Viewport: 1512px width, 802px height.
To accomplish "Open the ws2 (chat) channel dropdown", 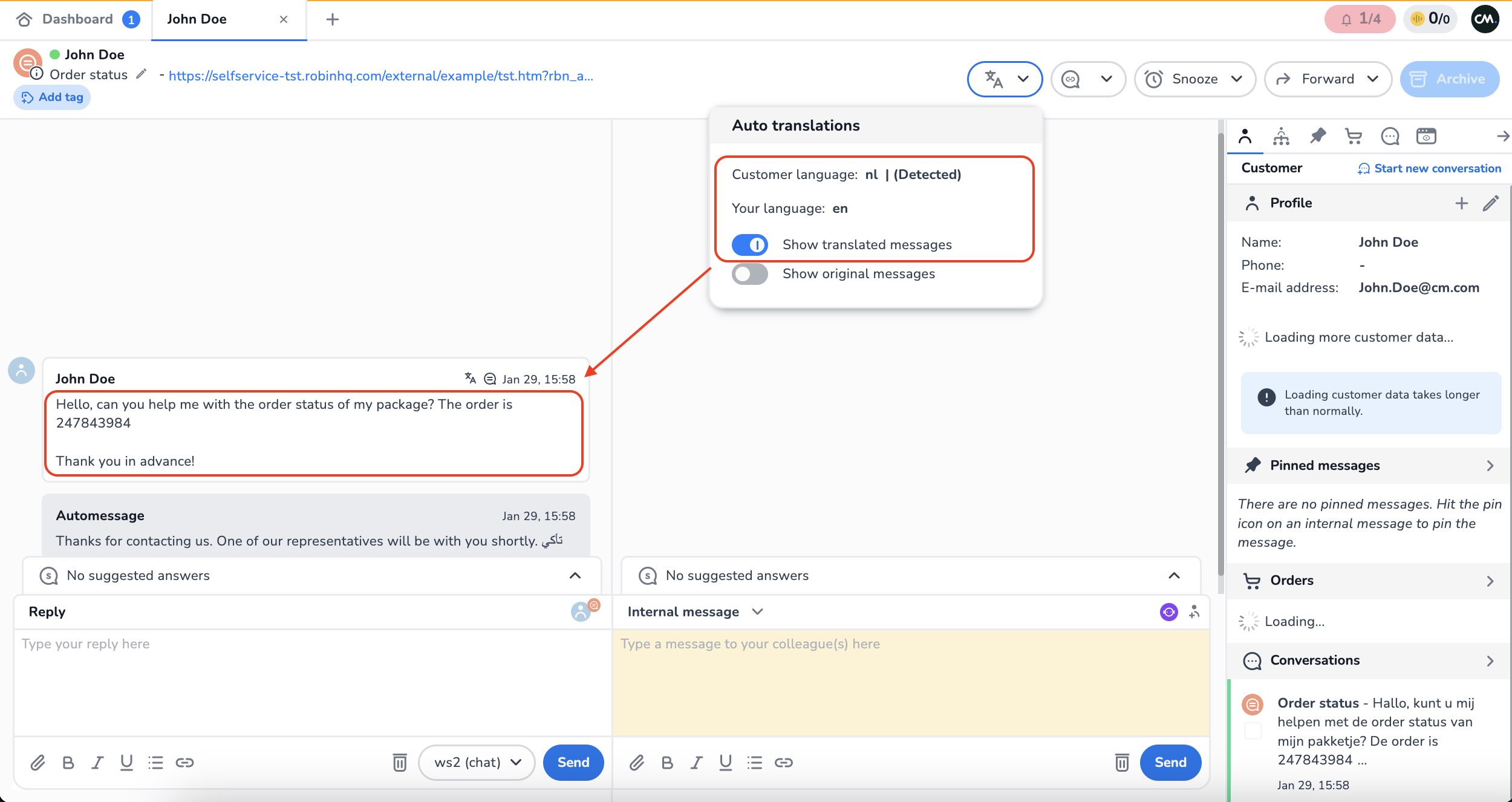I will tap(477, 763).
